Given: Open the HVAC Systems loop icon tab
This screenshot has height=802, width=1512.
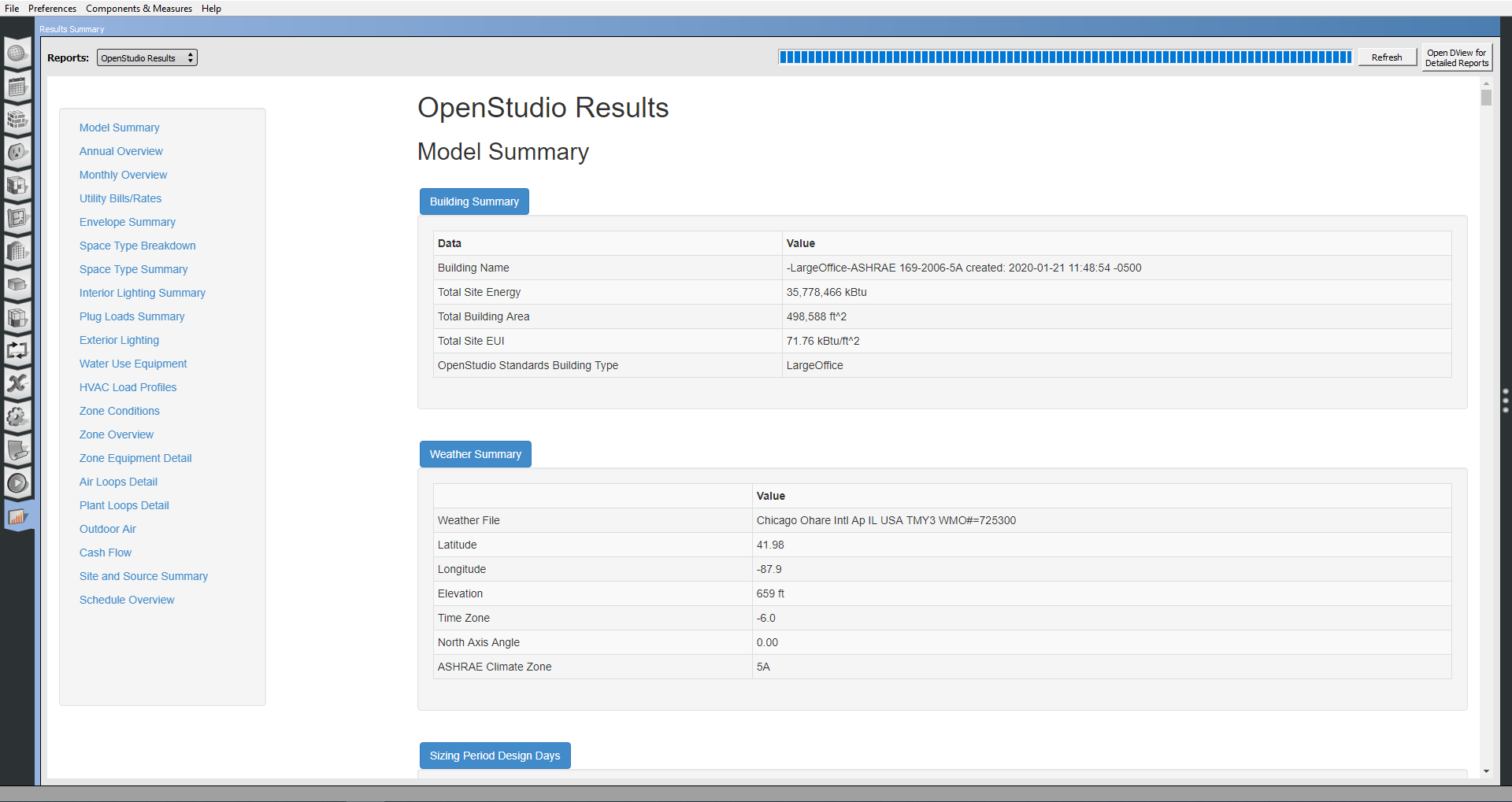Looking at the screenshot, I should [18, 351].
